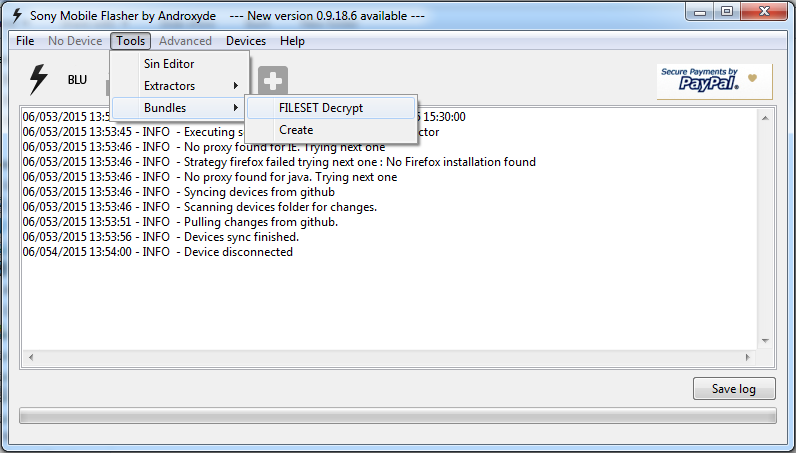The height and width of the screenshot is (453, 796).
Task: Click the 'Device disconnected' log line
Action: point(158,252)
